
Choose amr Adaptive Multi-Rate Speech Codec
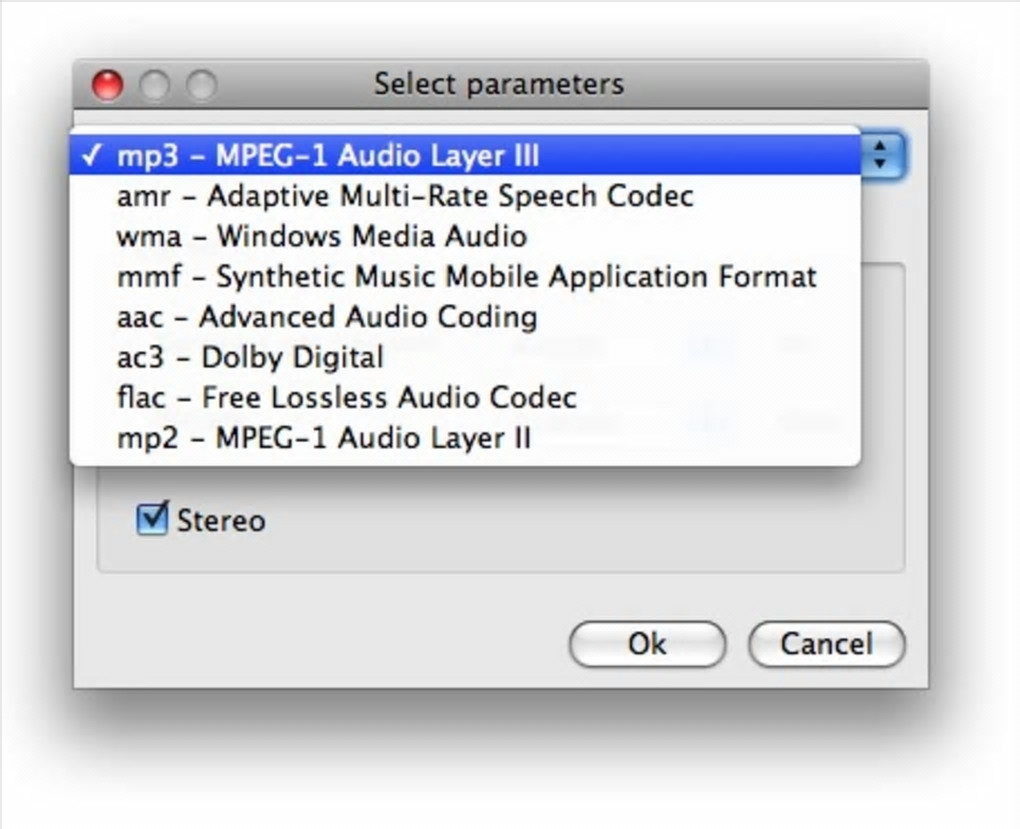point(405,196)
